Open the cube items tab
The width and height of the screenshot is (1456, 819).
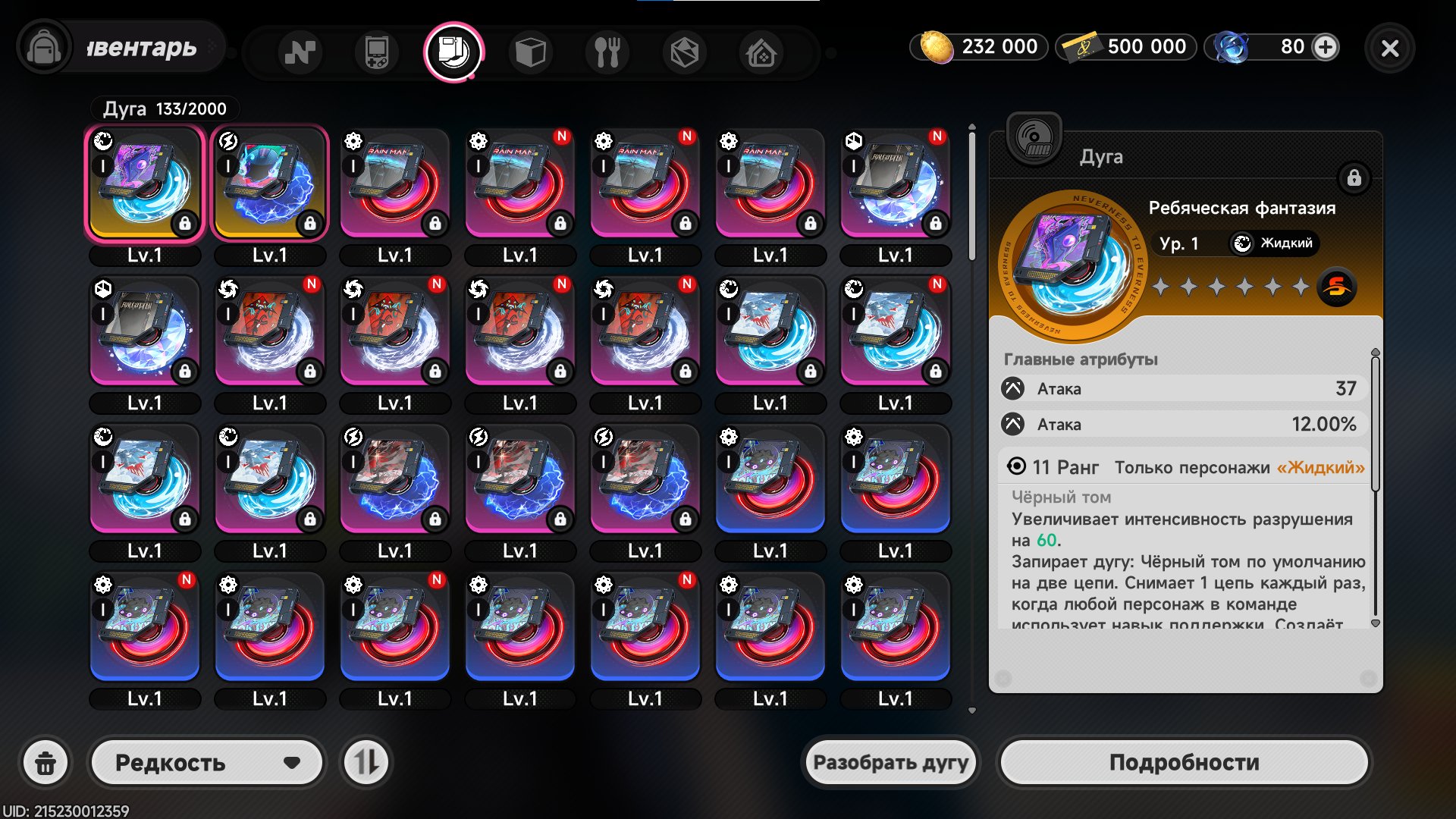click(x=530, y=52)
